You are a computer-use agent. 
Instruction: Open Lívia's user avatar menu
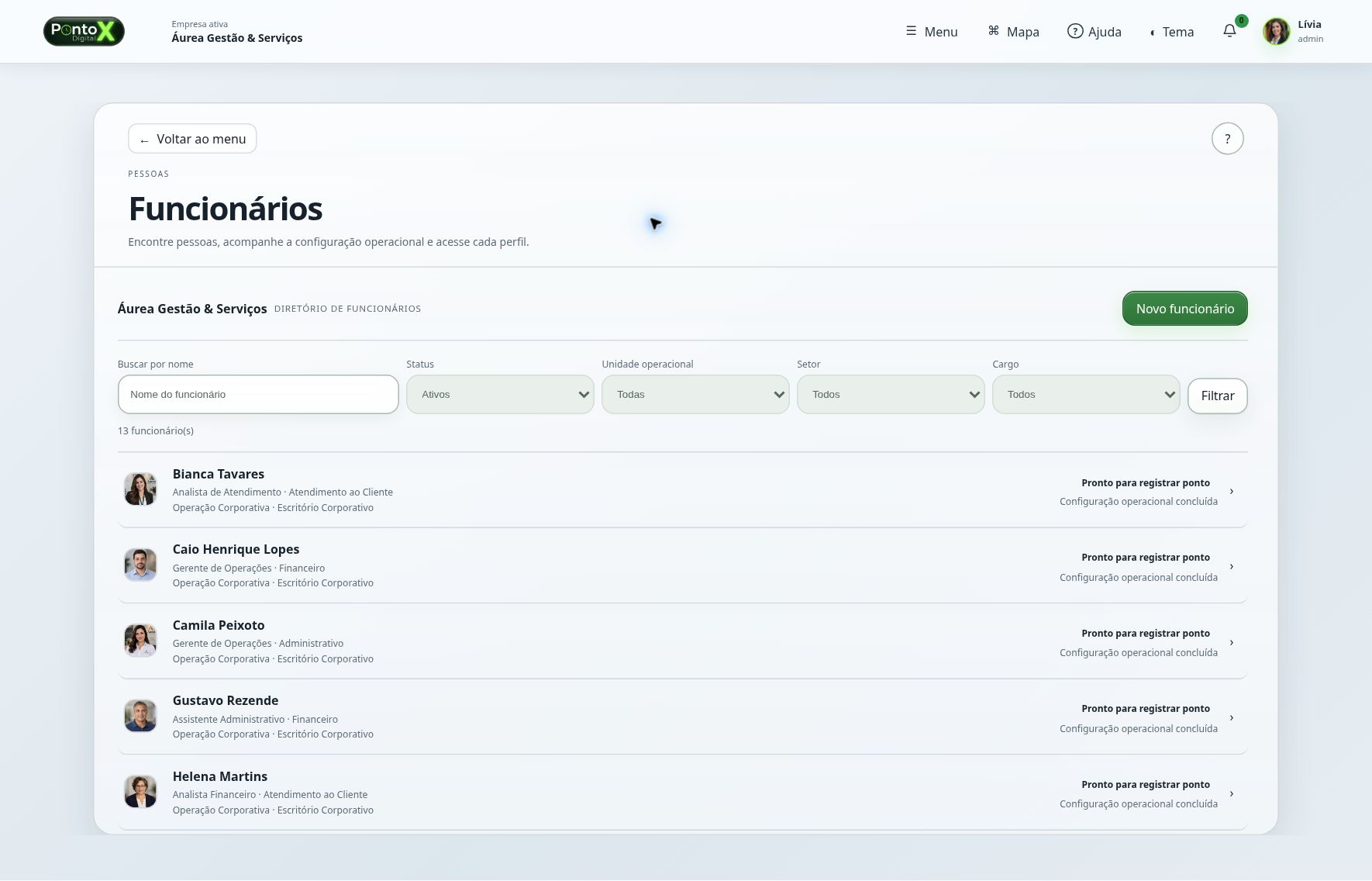click(1276, 31)
